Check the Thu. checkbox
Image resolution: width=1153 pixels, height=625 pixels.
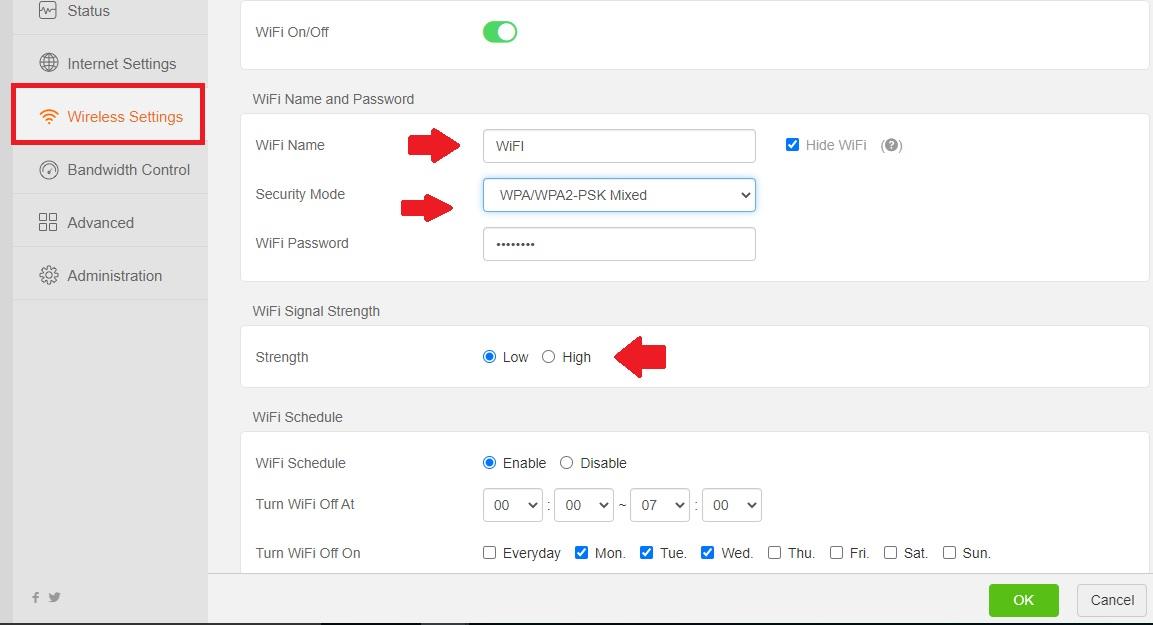pyautogui.click(x=774, y=552)
